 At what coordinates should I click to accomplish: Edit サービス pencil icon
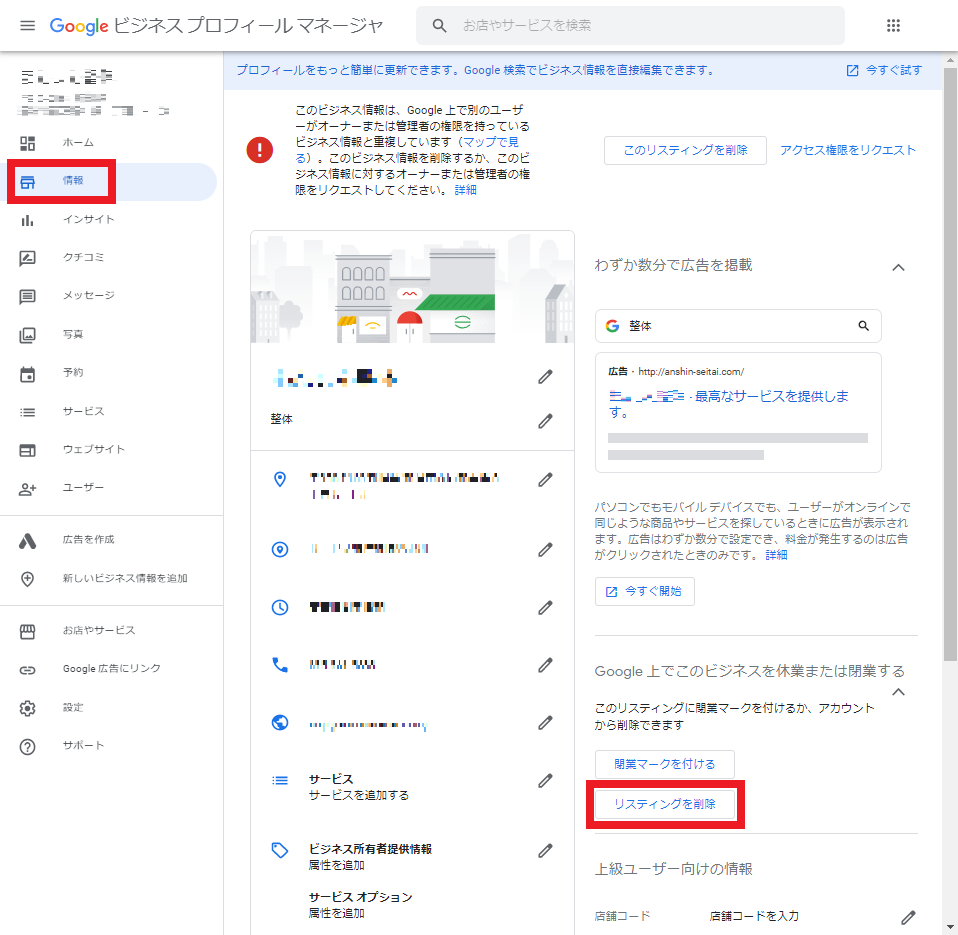point(545,780)
